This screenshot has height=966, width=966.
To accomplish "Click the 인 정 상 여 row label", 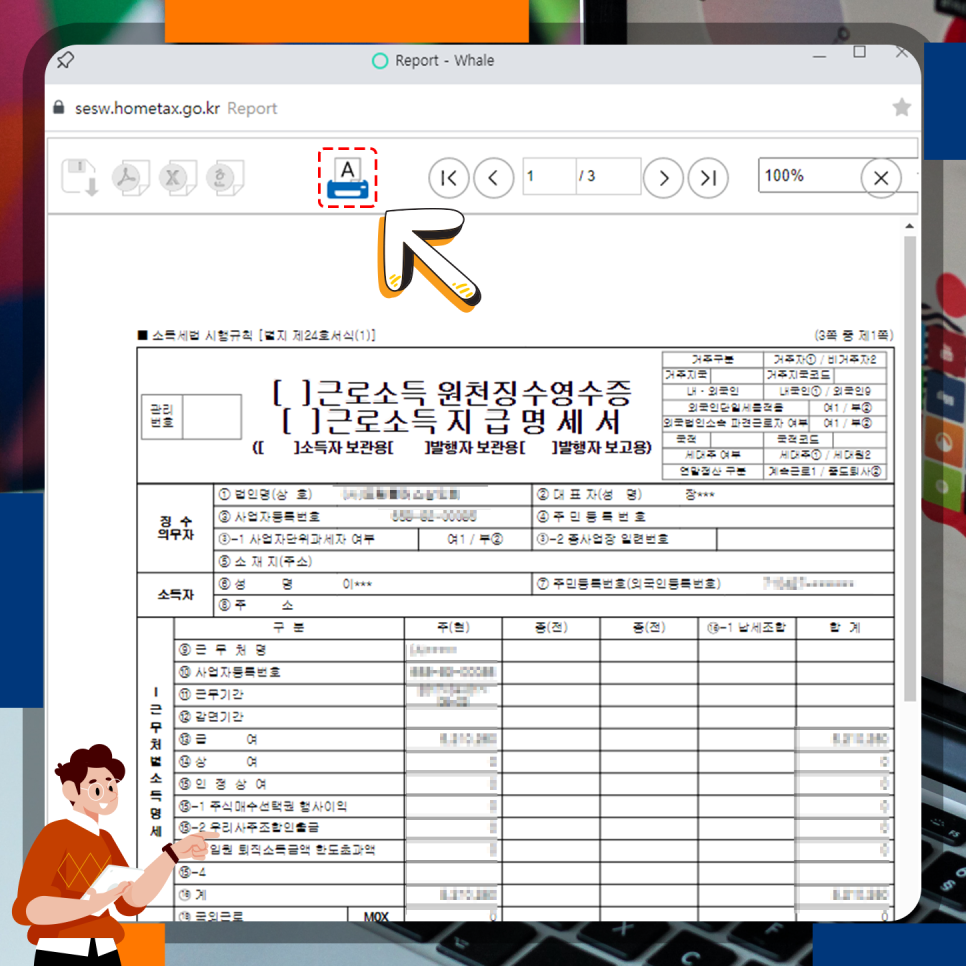I will coord(222,784).
